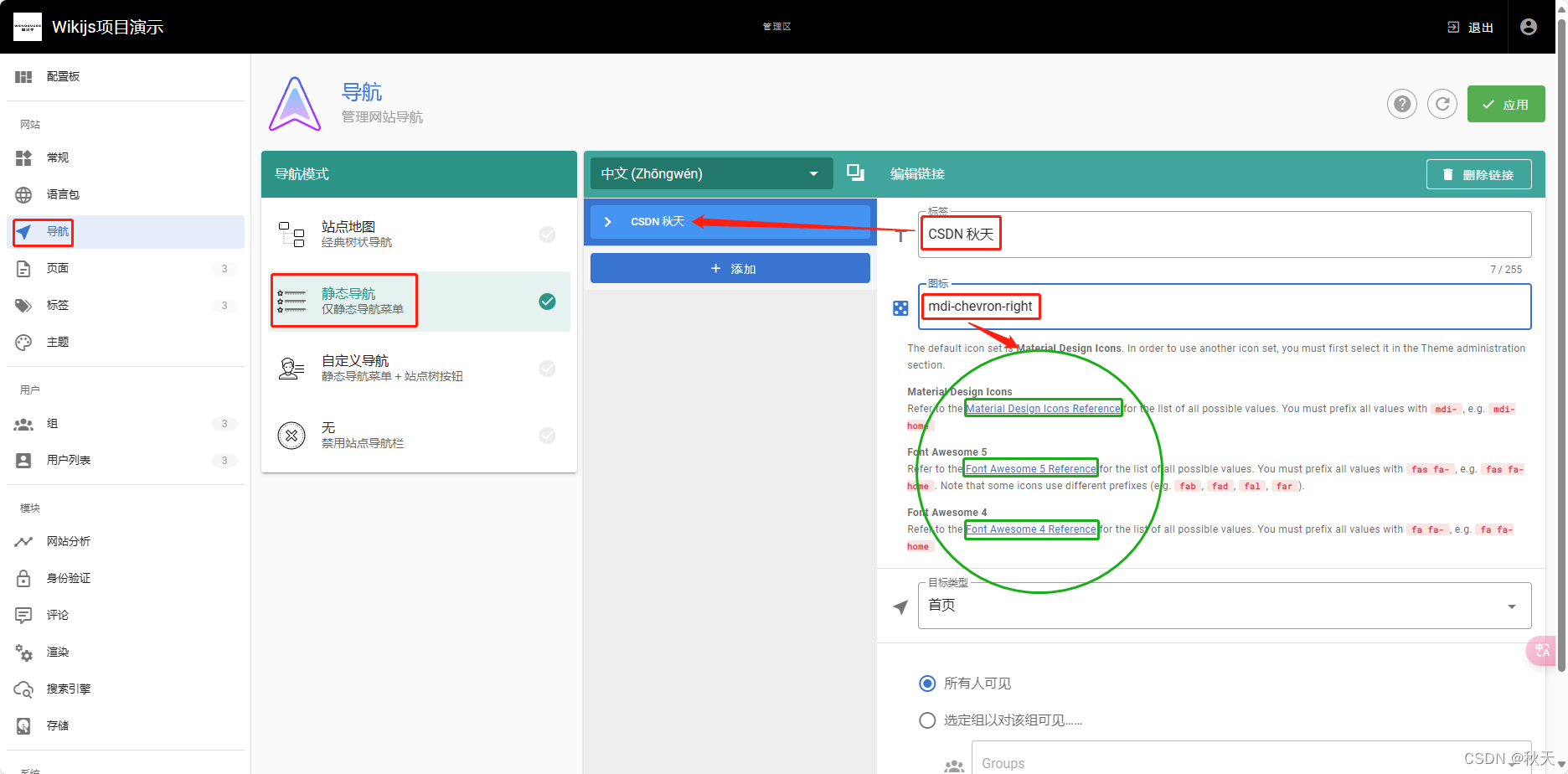Open the 网站分析 analytics section
Screen dimensions: 1568x774
[x=68, y=541]
